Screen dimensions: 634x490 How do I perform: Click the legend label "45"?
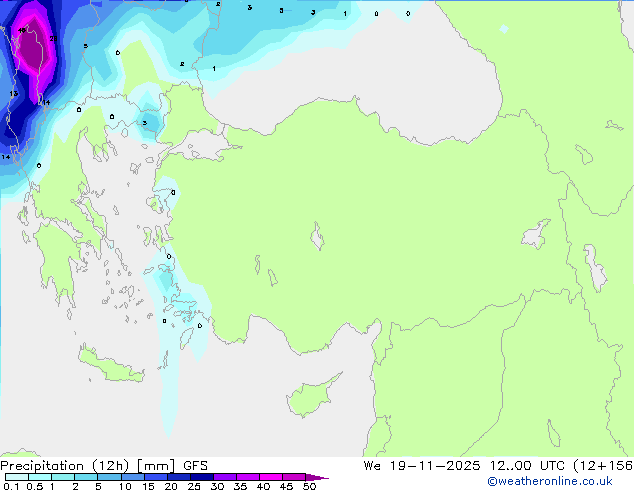[286, 486]
